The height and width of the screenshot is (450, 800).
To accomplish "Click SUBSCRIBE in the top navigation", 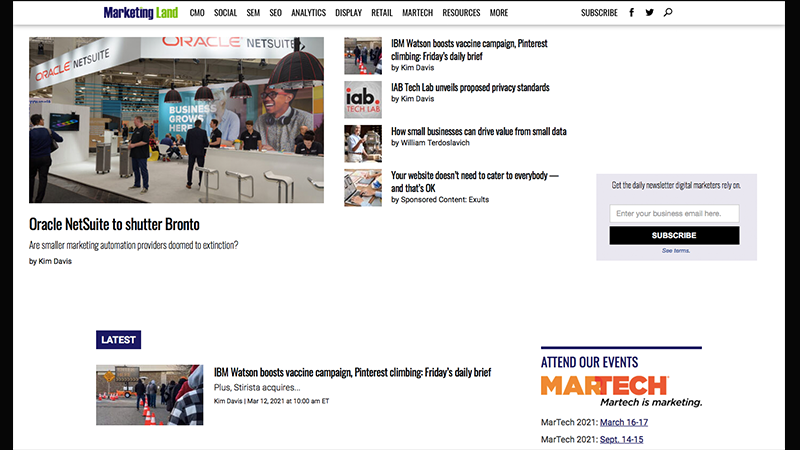I will (x=599, y=13).
